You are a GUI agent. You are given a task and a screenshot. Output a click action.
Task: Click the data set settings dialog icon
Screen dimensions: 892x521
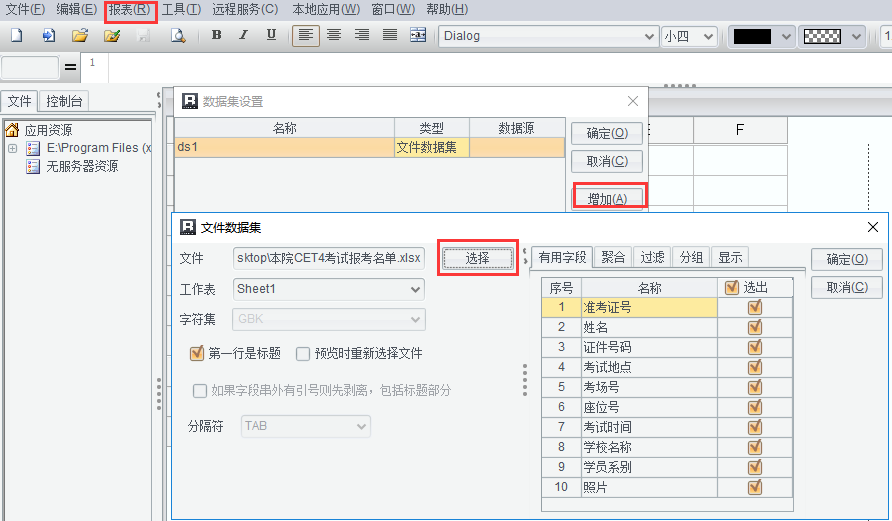click(x=189, y=101)
